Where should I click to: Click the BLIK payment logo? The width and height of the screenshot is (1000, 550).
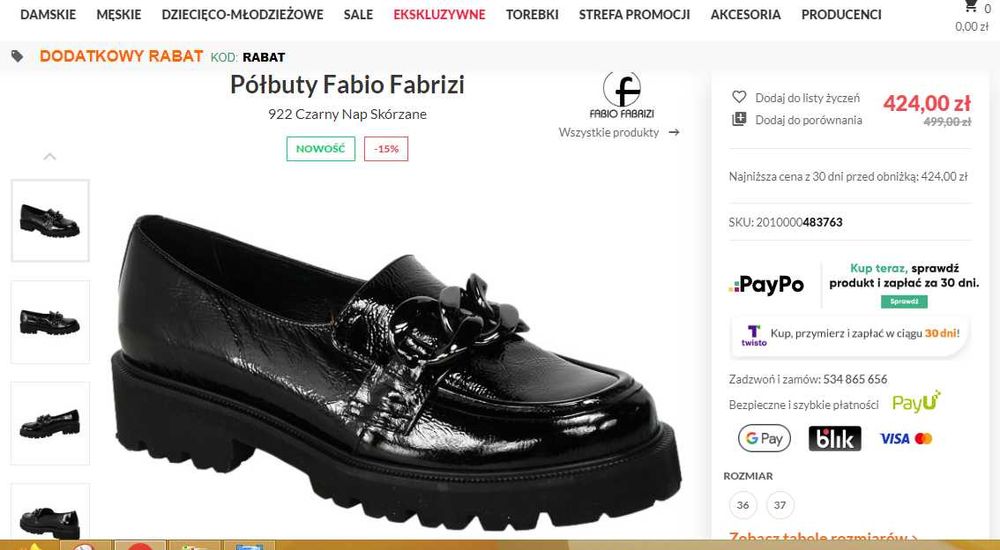[x=834, y=438]
